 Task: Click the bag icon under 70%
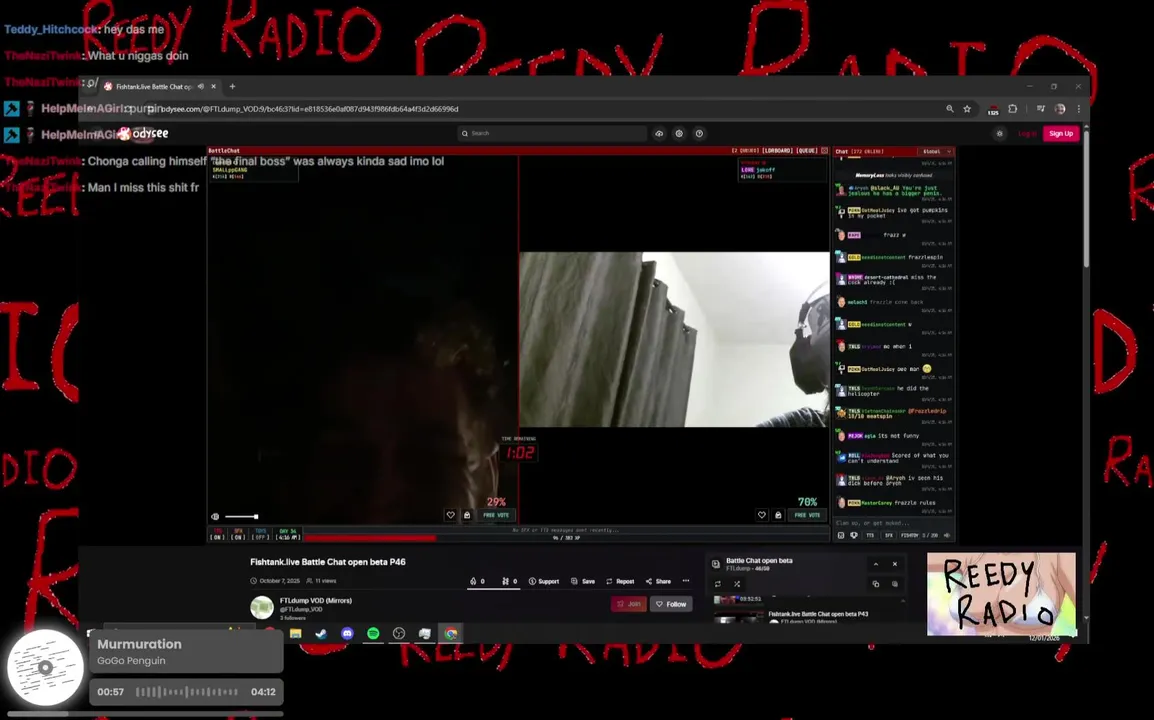(778, 515)
